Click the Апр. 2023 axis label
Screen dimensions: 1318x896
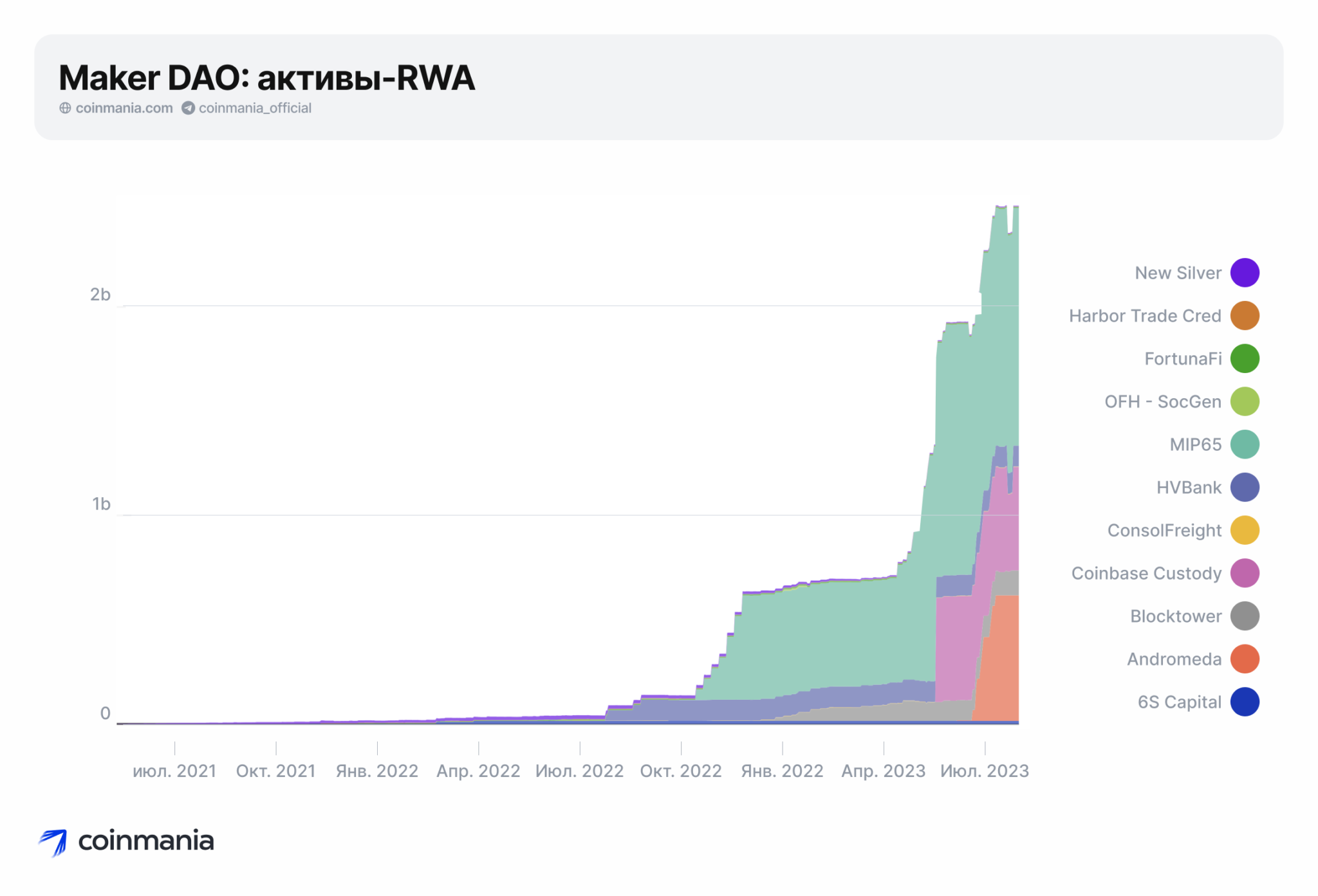[x=883, y=771]
